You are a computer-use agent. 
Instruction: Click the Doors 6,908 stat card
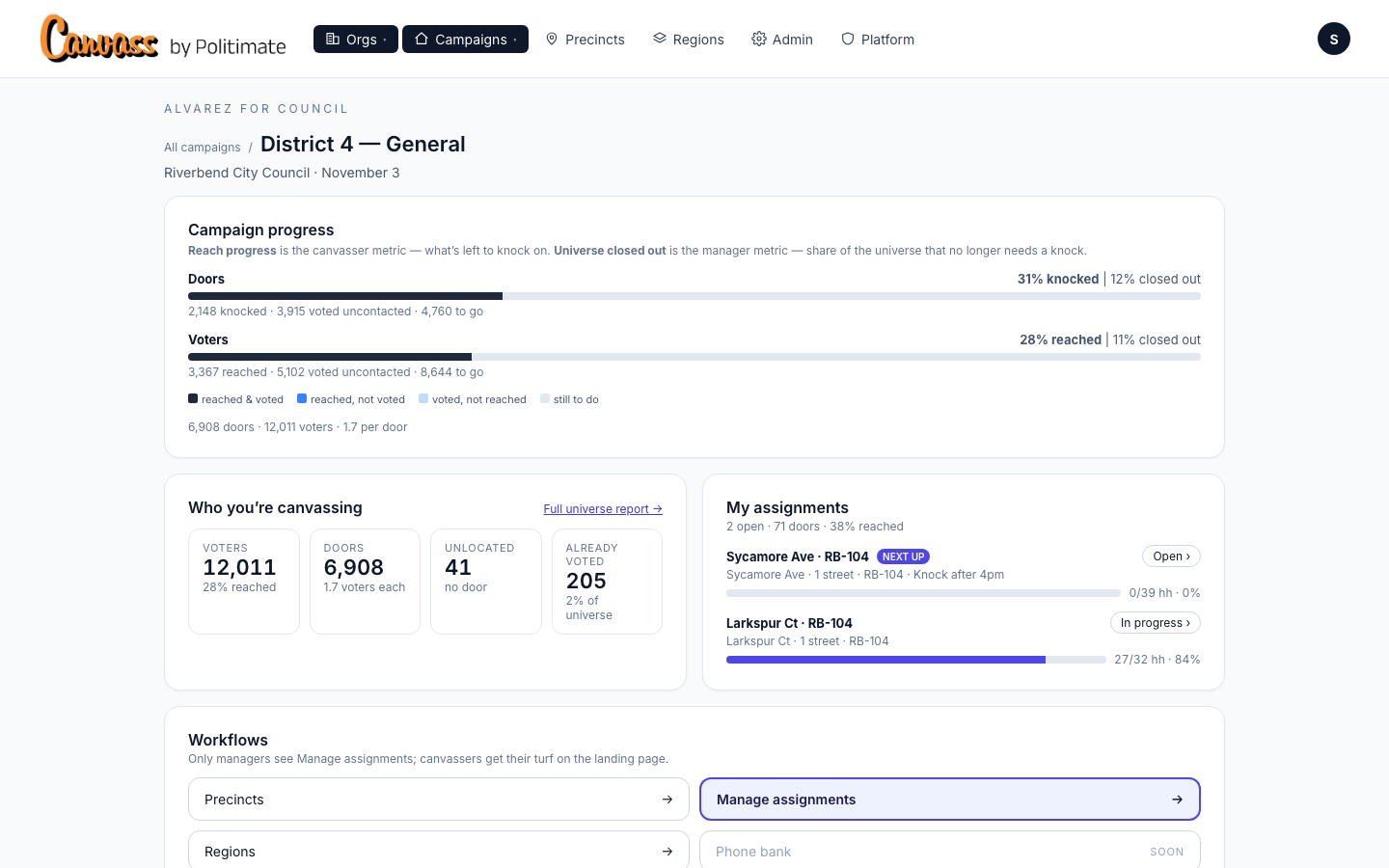click(x=365, y=582)
